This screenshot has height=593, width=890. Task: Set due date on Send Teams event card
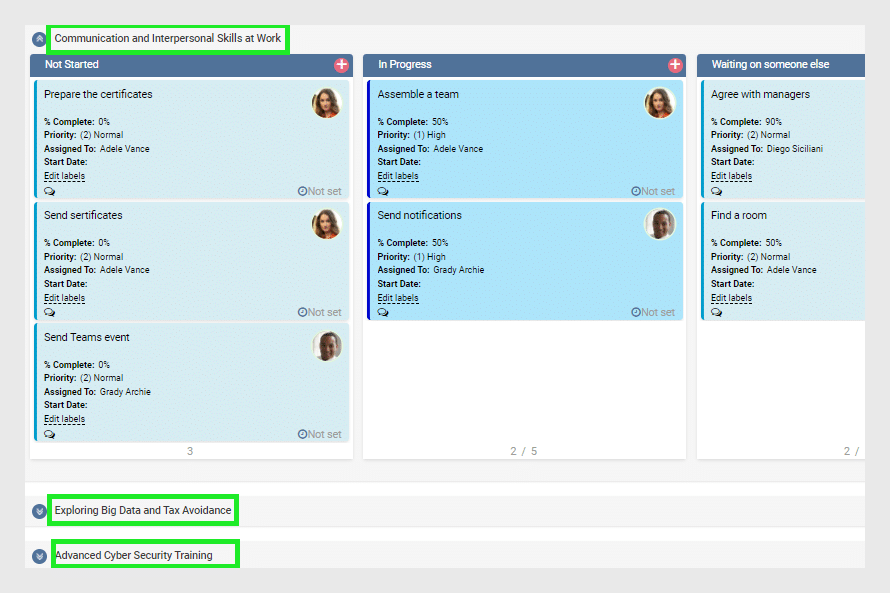pos(320,434)
